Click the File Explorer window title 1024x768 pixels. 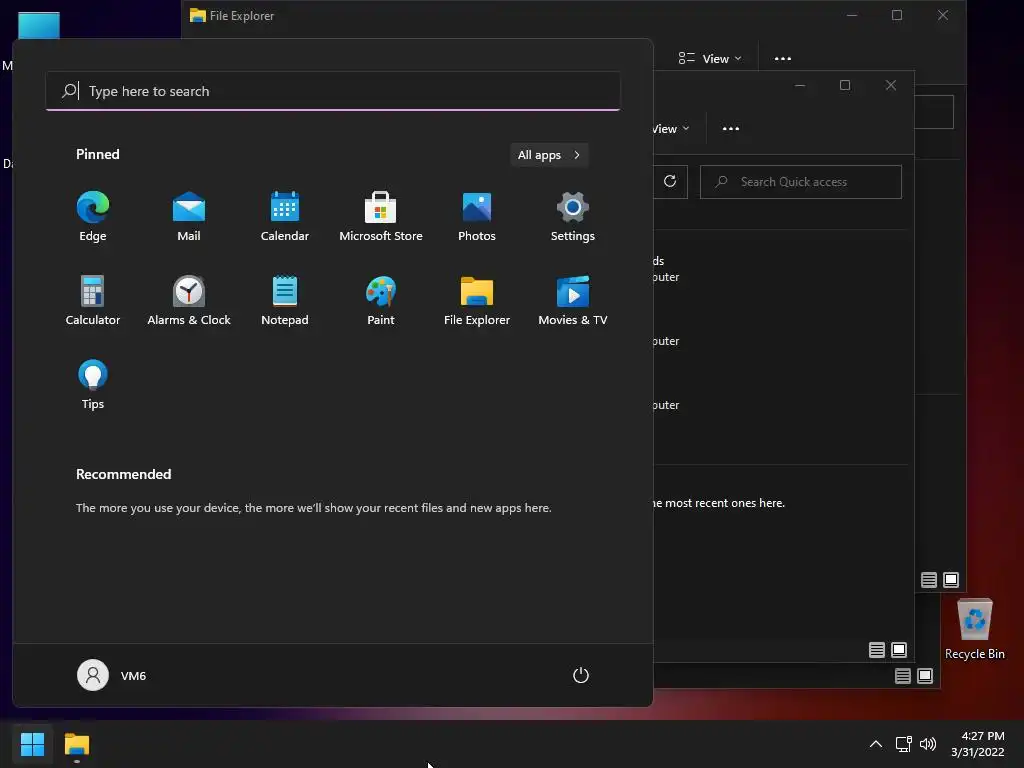(x=242, y=16)
